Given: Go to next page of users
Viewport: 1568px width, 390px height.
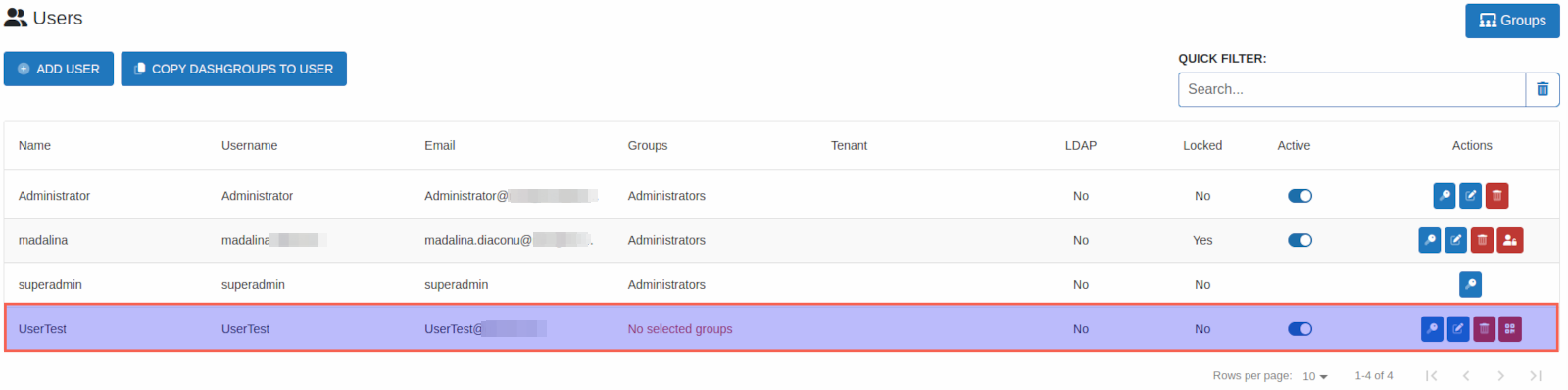Looking at the screenshot, I should (1500, 376).
